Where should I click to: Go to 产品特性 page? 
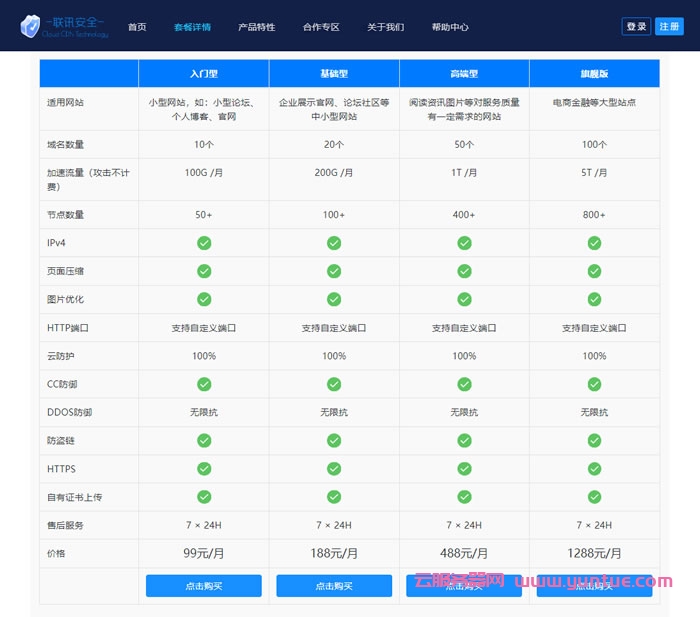click(x=256, y=27)
